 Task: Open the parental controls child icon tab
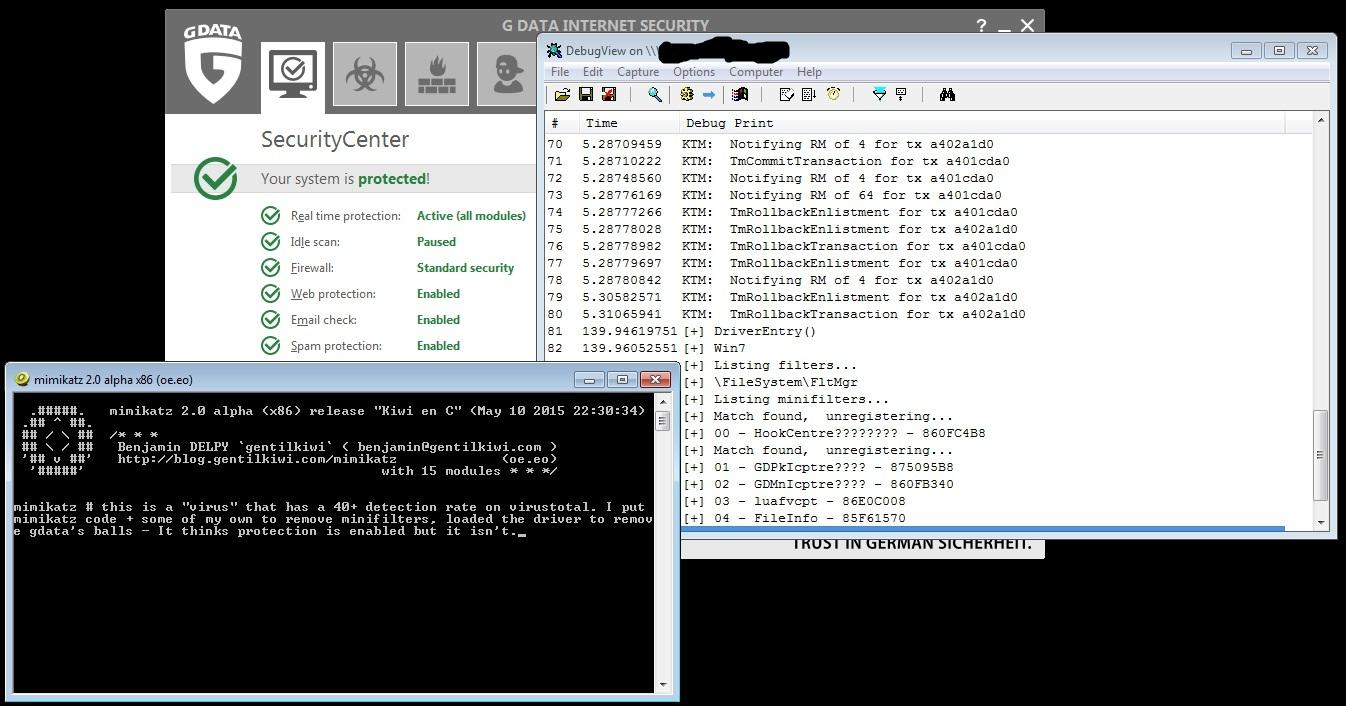[507, 74]
